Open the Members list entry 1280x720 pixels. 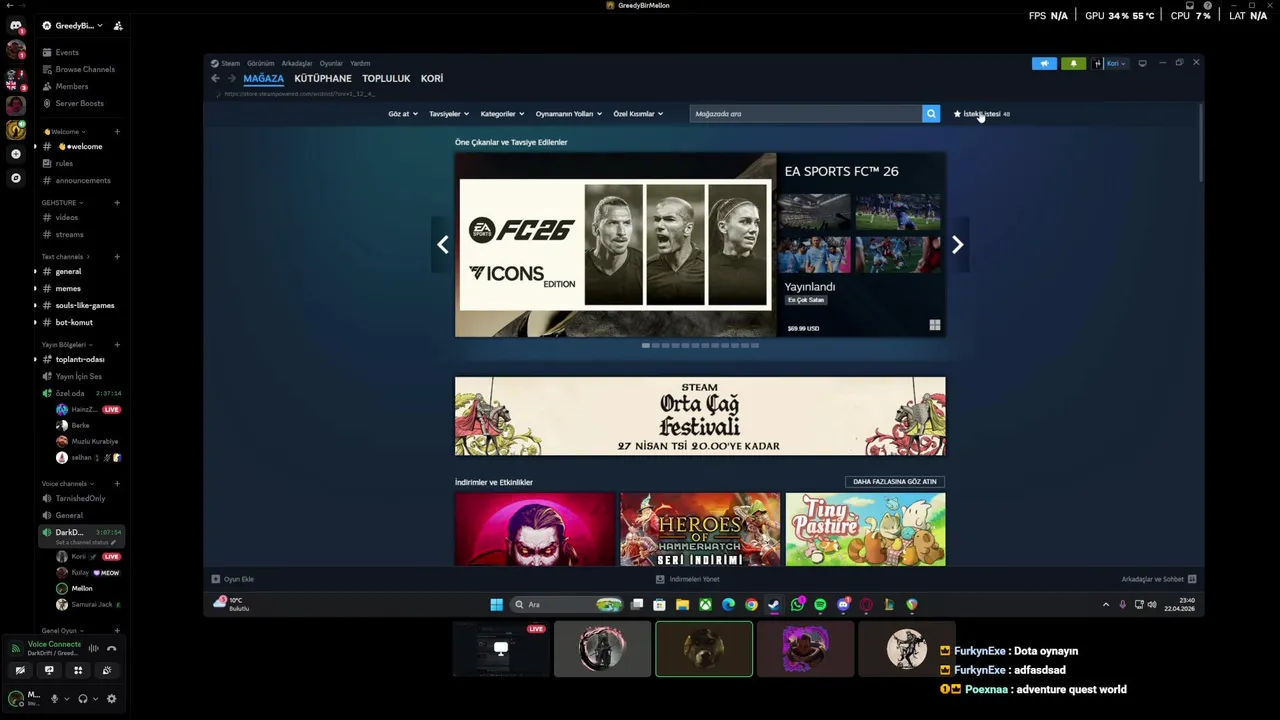(x=65, y=86)
